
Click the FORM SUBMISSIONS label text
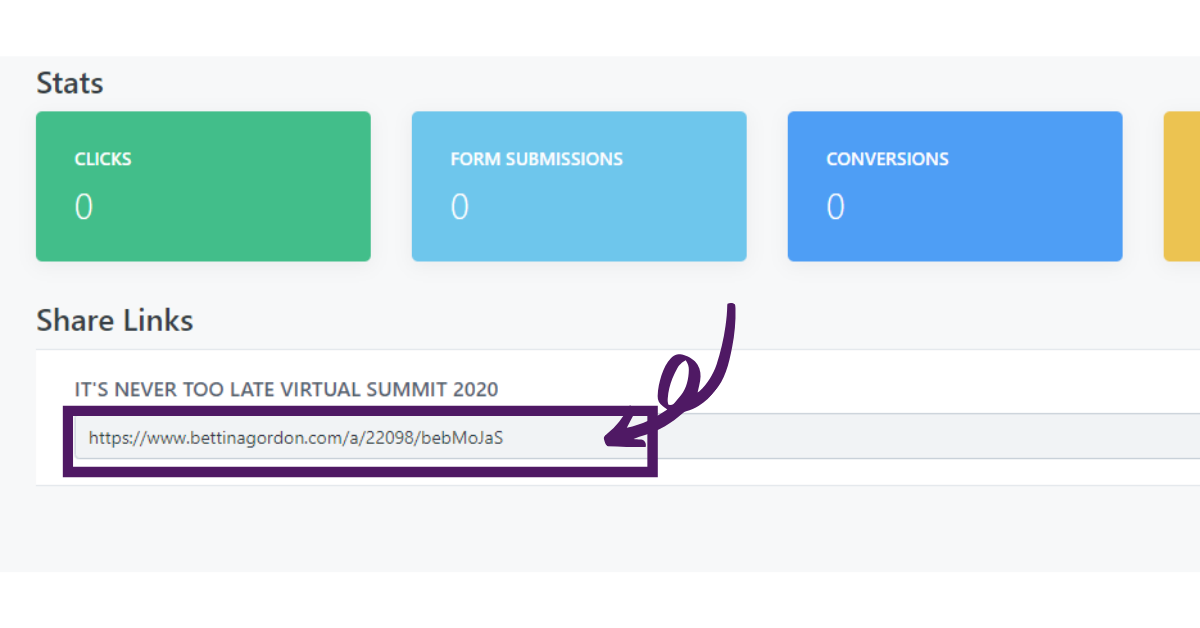[x=536, y=159]
